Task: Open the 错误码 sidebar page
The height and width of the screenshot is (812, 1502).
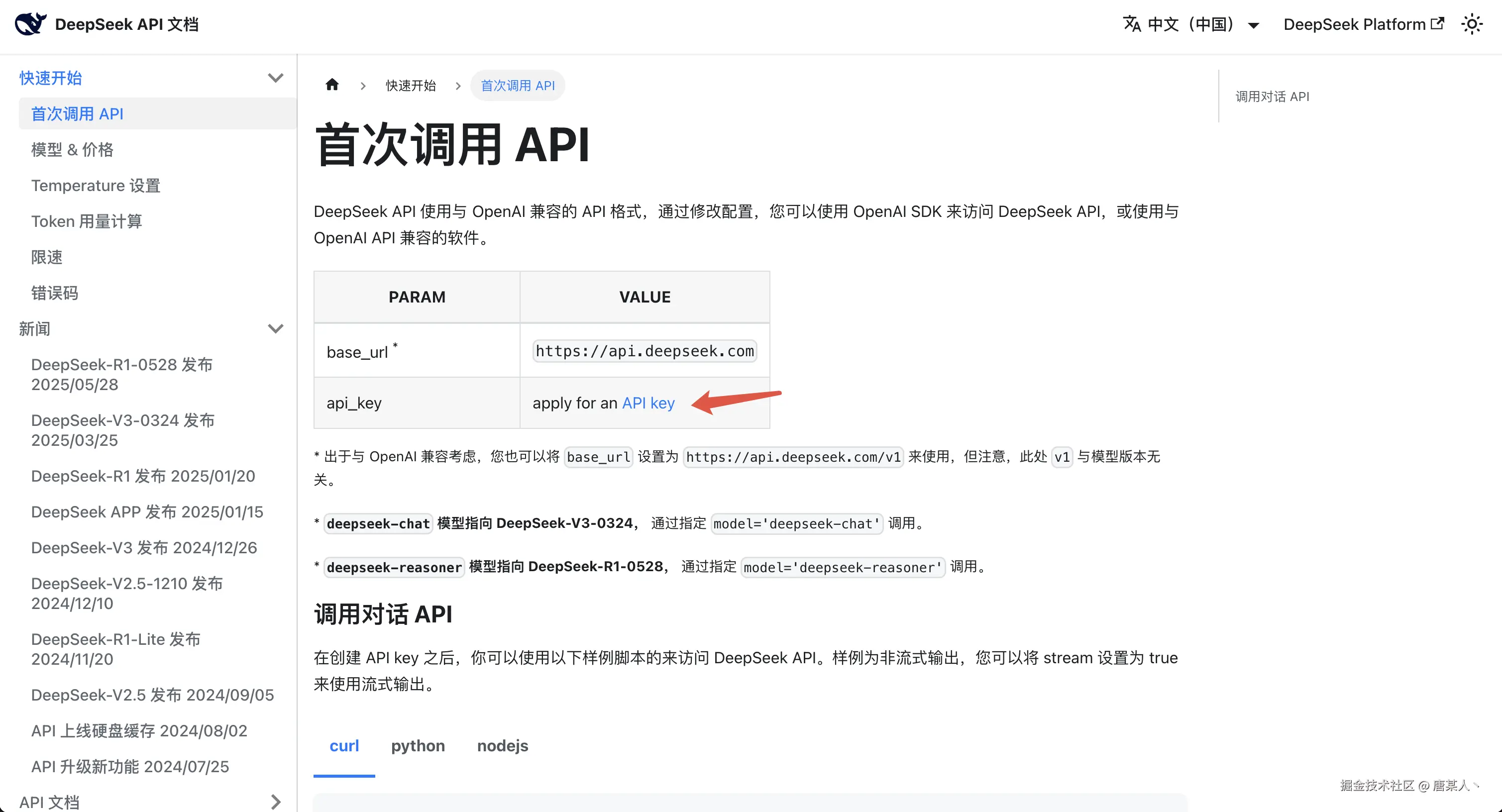Action: (x=54, y=293)
